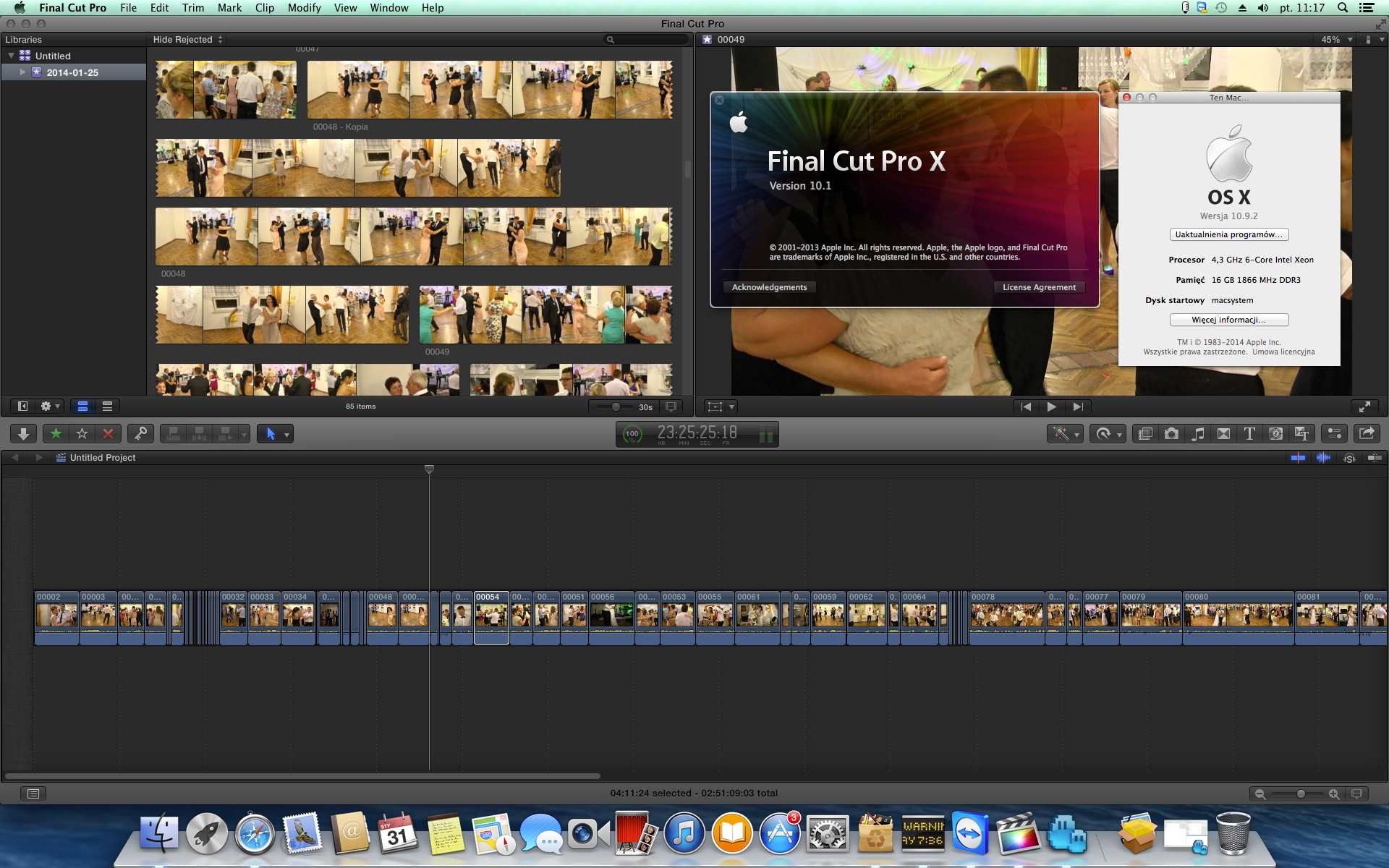The image size is (1389, 868).
Task: Open the File menu
Action: click(128, 8)
